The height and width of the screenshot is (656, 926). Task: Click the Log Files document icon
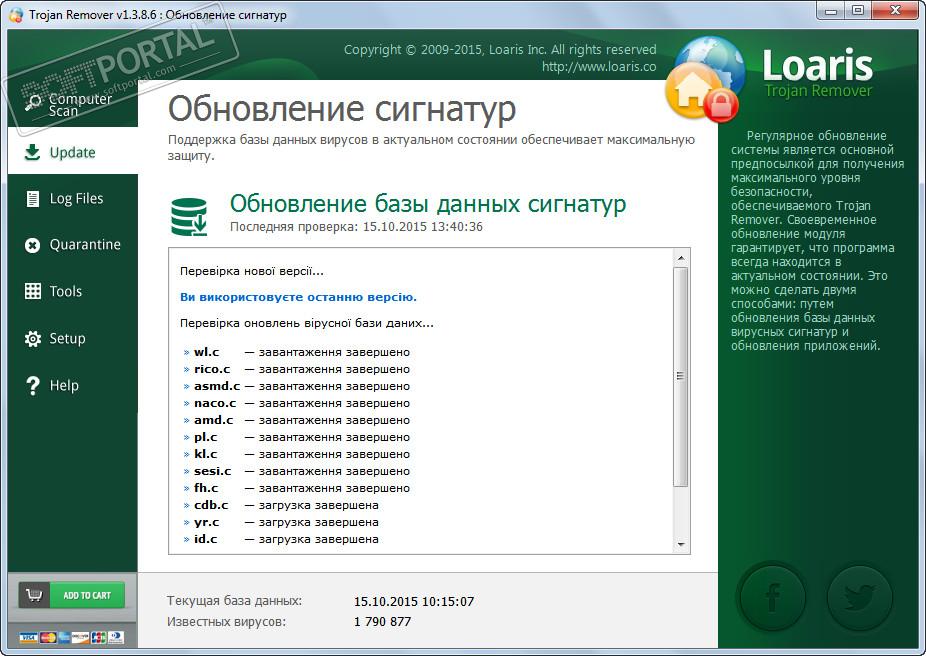pyautogui.click(x=32, y=198)
